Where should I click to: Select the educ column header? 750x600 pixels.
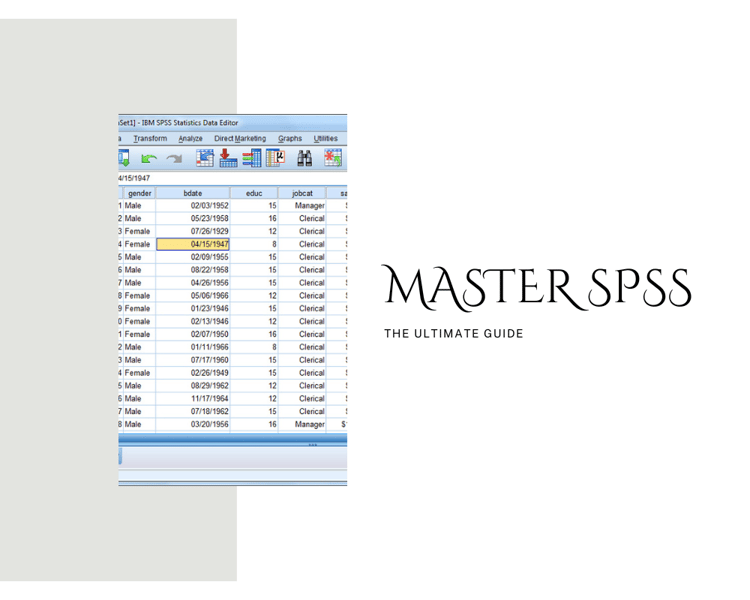click(254, 193)
